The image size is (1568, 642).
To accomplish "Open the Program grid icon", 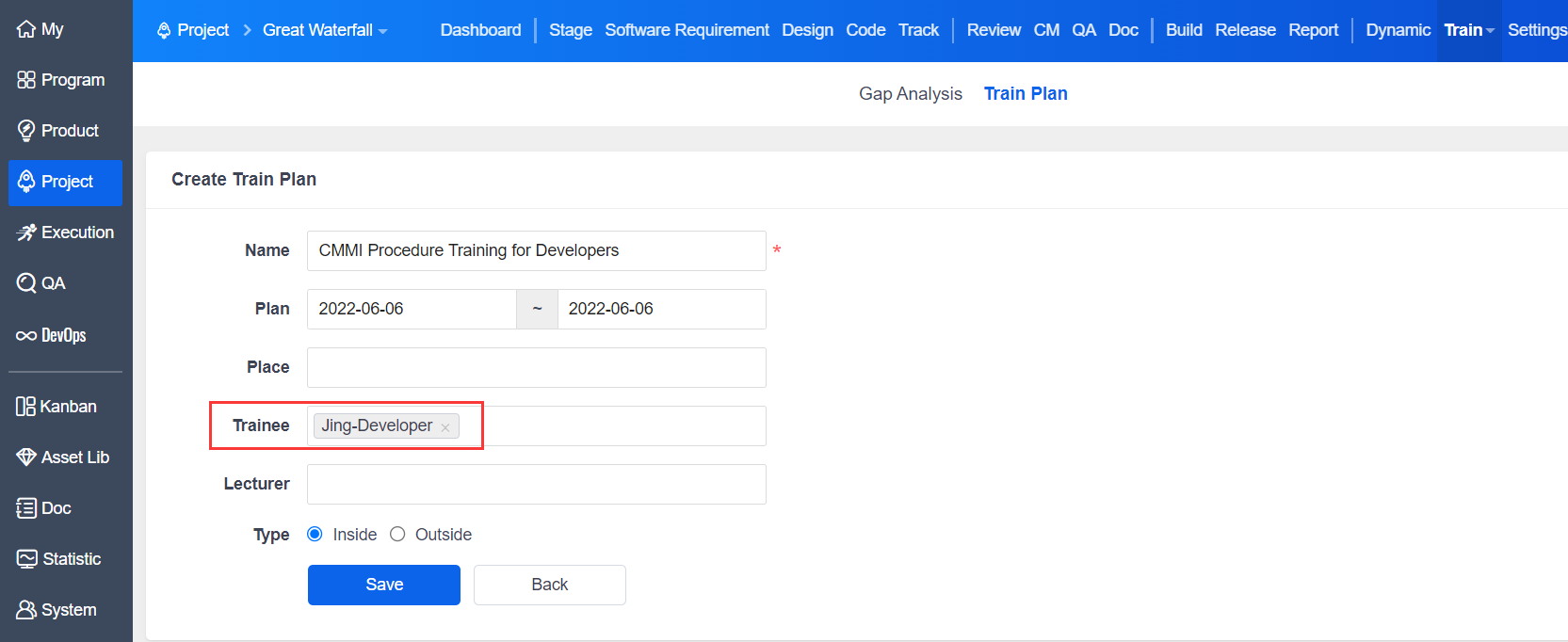I will 26,80.
